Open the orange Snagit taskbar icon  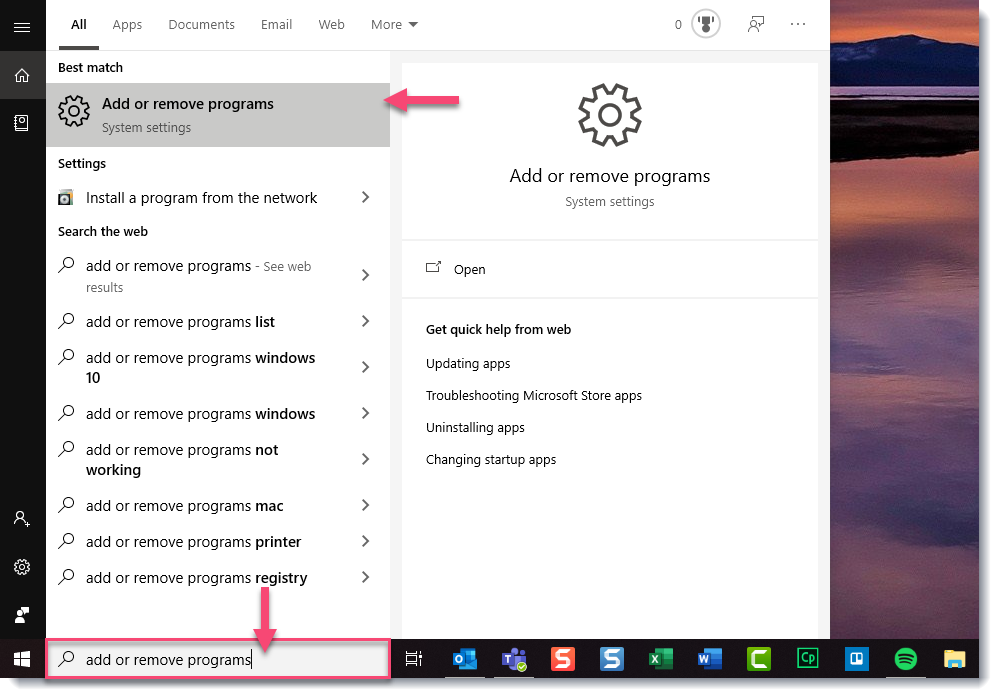tap(563, 659)
